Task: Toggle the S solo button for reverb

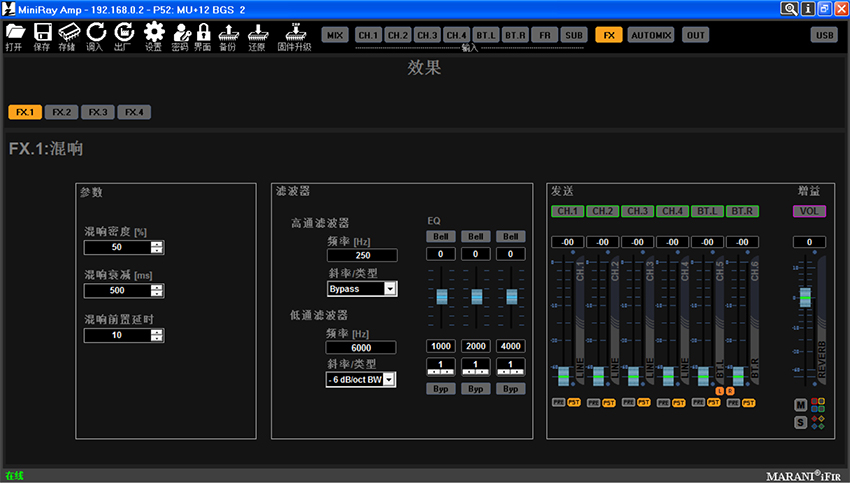Action: [801, 423]
